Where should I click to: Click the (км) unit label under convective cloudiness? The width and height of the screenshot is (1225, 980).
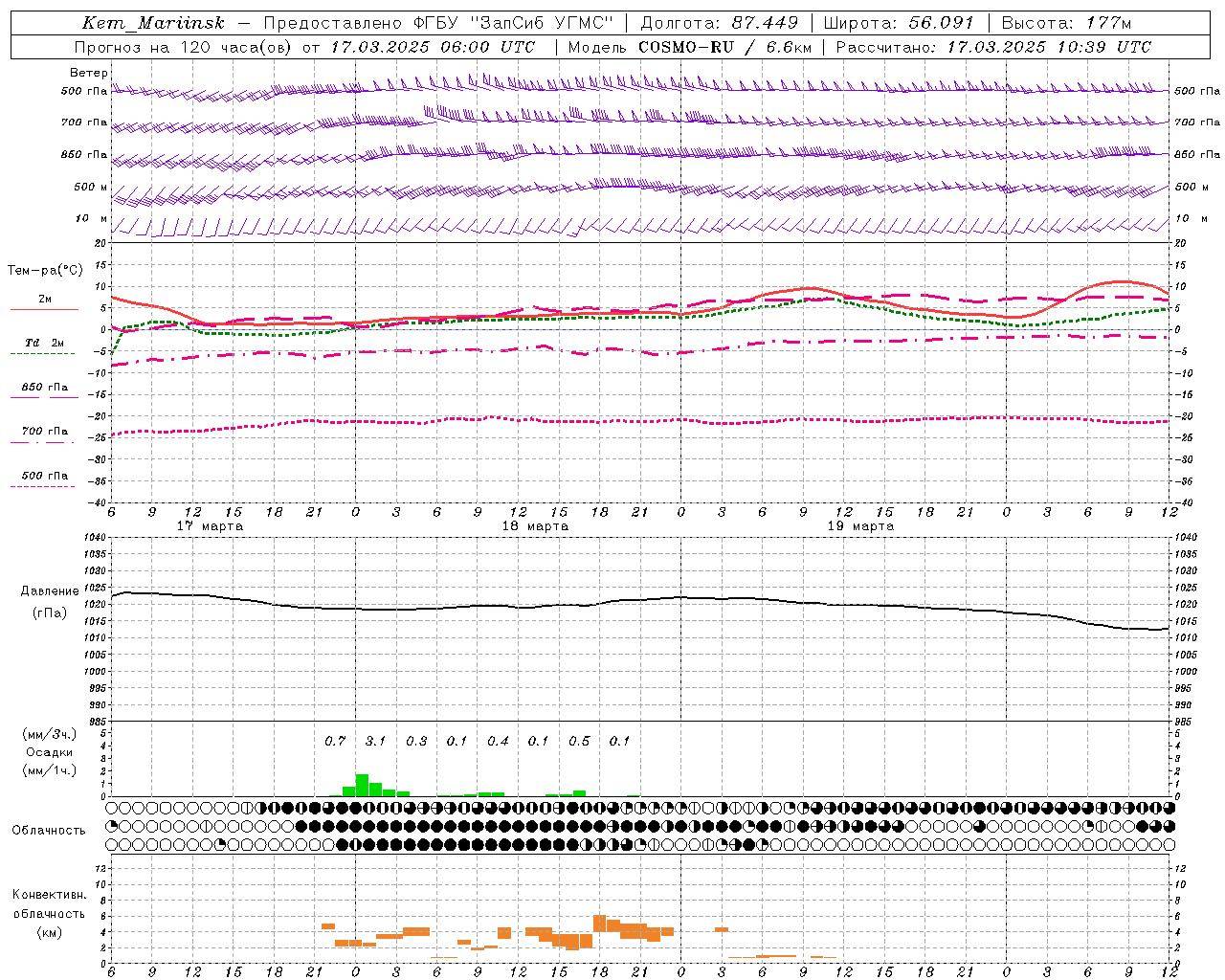point(49,932)
